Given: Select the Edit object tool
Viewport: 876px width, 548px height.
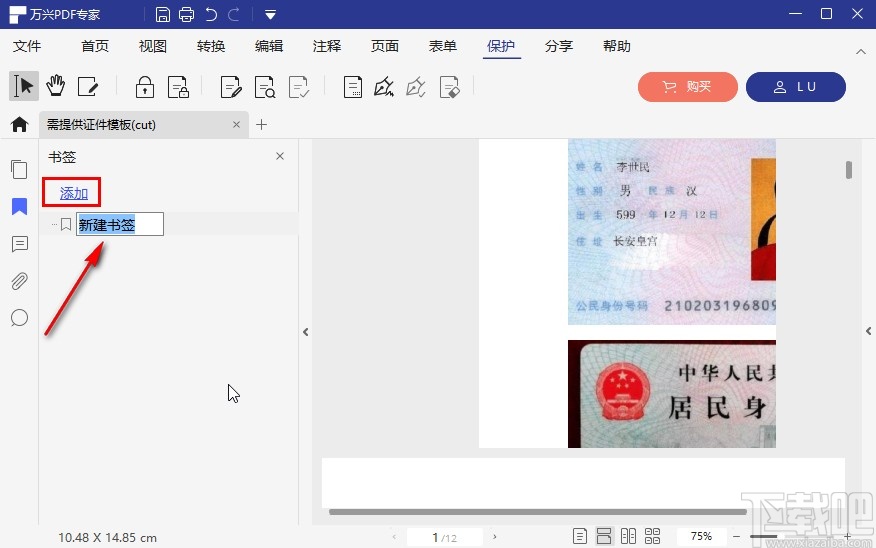Looking at the screenshot, I should coord(88,87).
